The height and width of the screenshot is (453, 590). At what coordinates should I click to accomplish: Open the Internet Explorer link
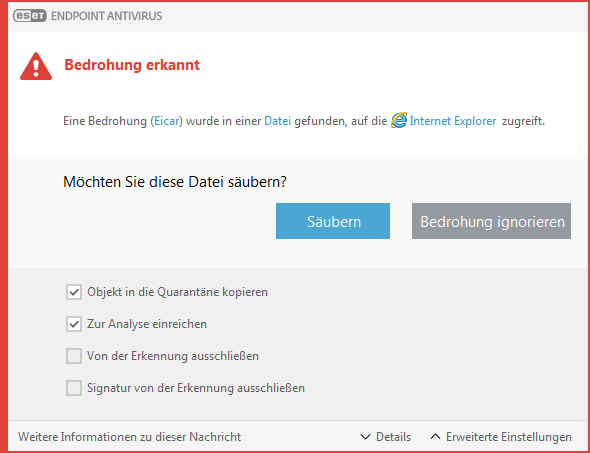point(453,122)
